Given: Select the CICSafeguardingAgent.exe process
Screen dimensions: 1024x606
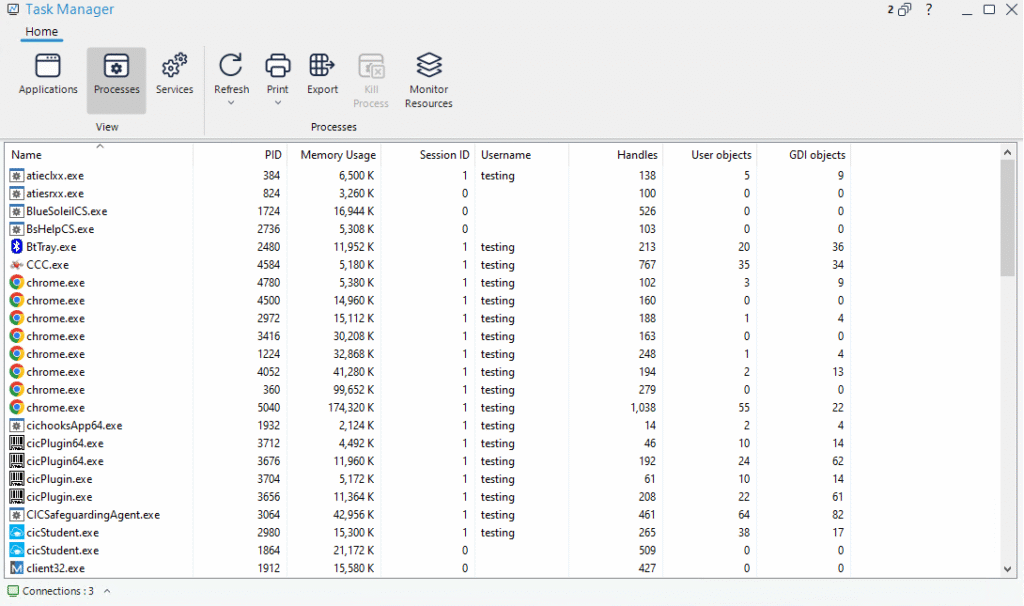Looking at the screenshot, I should (428, 515).
